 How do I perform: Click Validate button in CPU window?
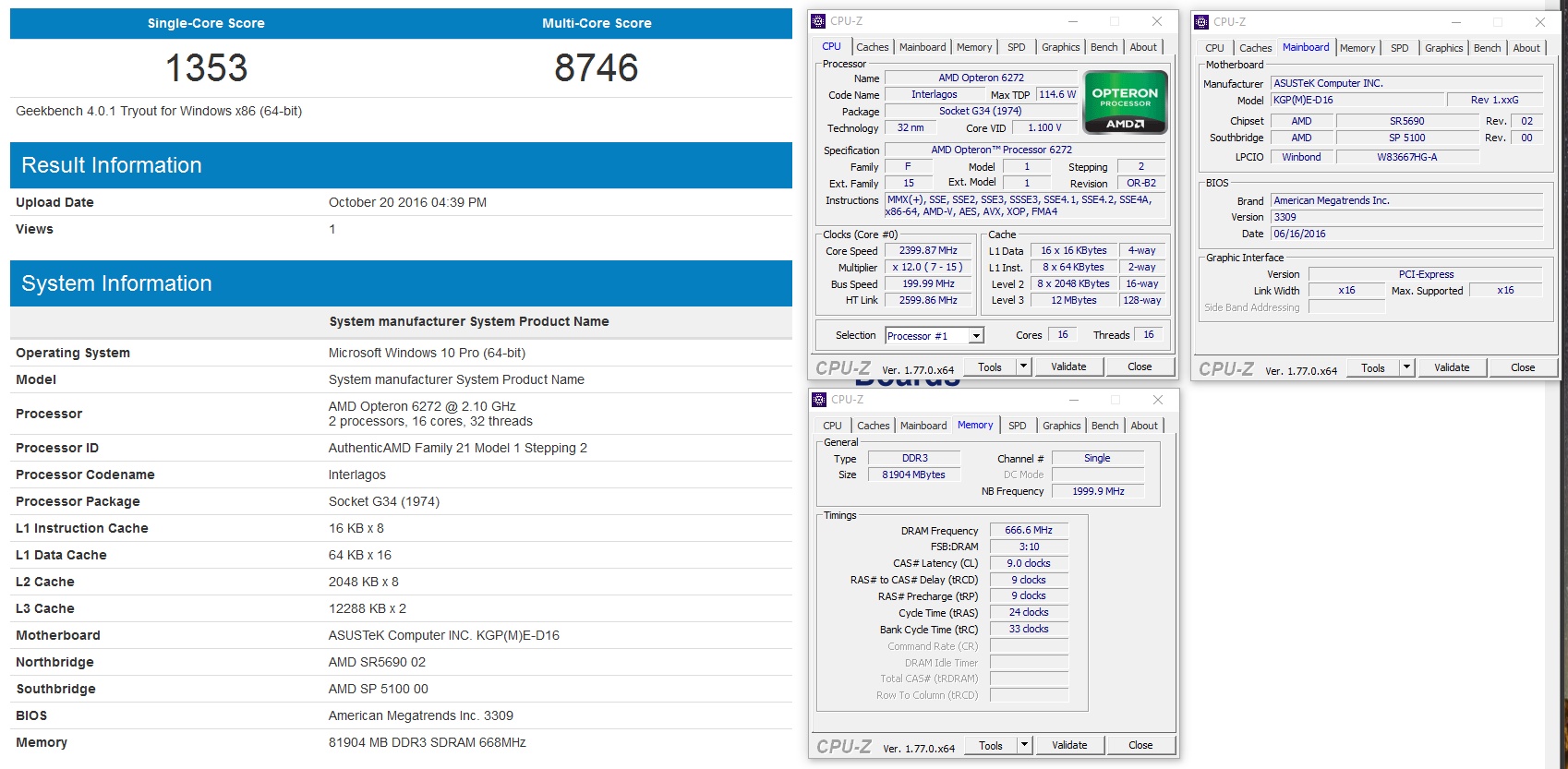click(1068, 366)
